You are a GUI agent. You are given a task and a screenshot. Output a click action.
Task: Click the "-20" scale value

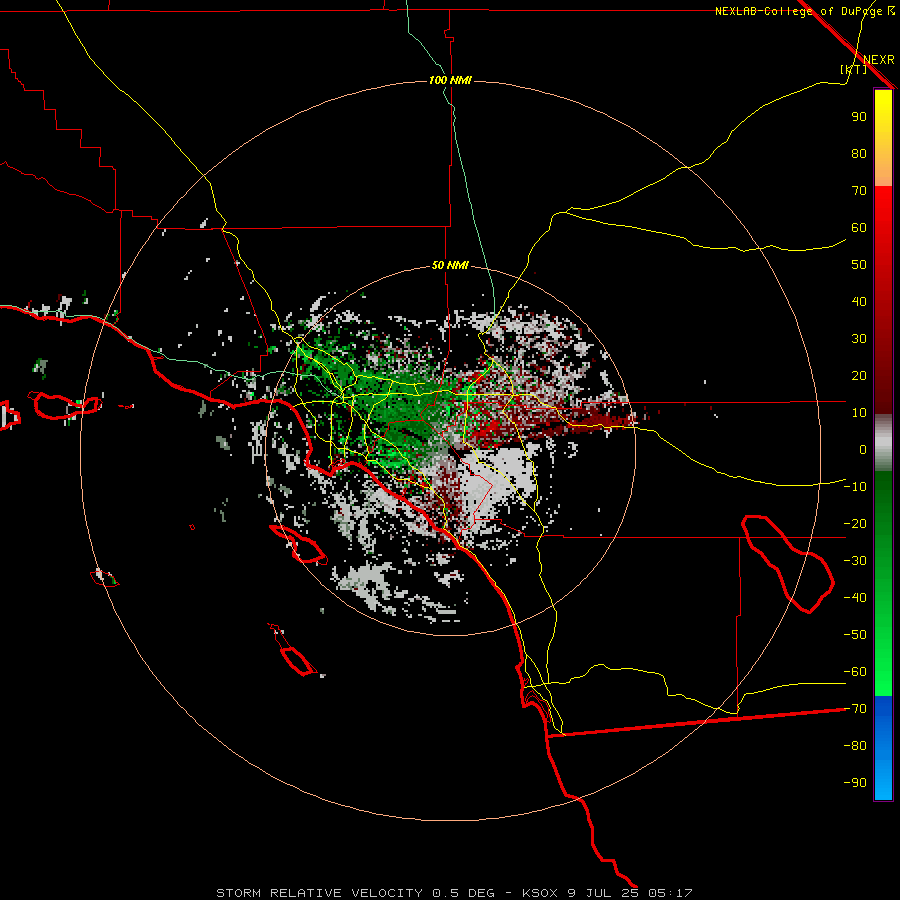tap(855, 523)
